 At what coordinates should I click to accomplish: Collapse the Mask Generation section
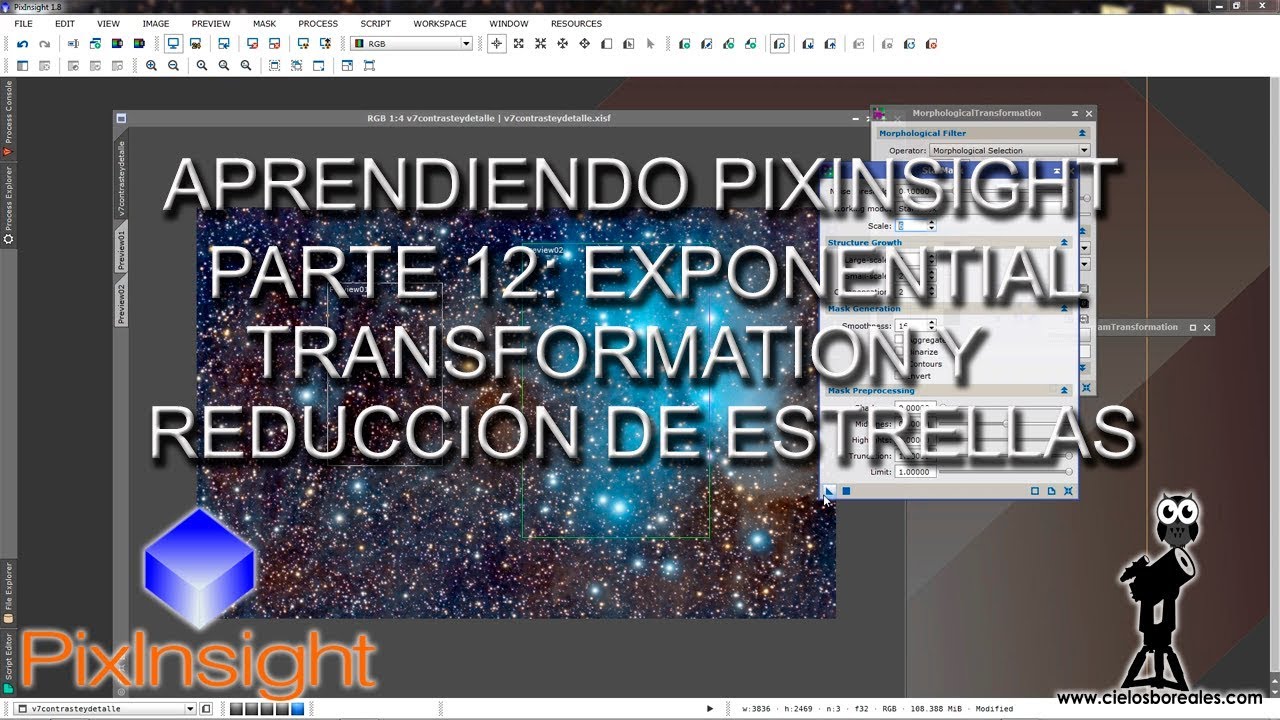(x=1064, y=309)
